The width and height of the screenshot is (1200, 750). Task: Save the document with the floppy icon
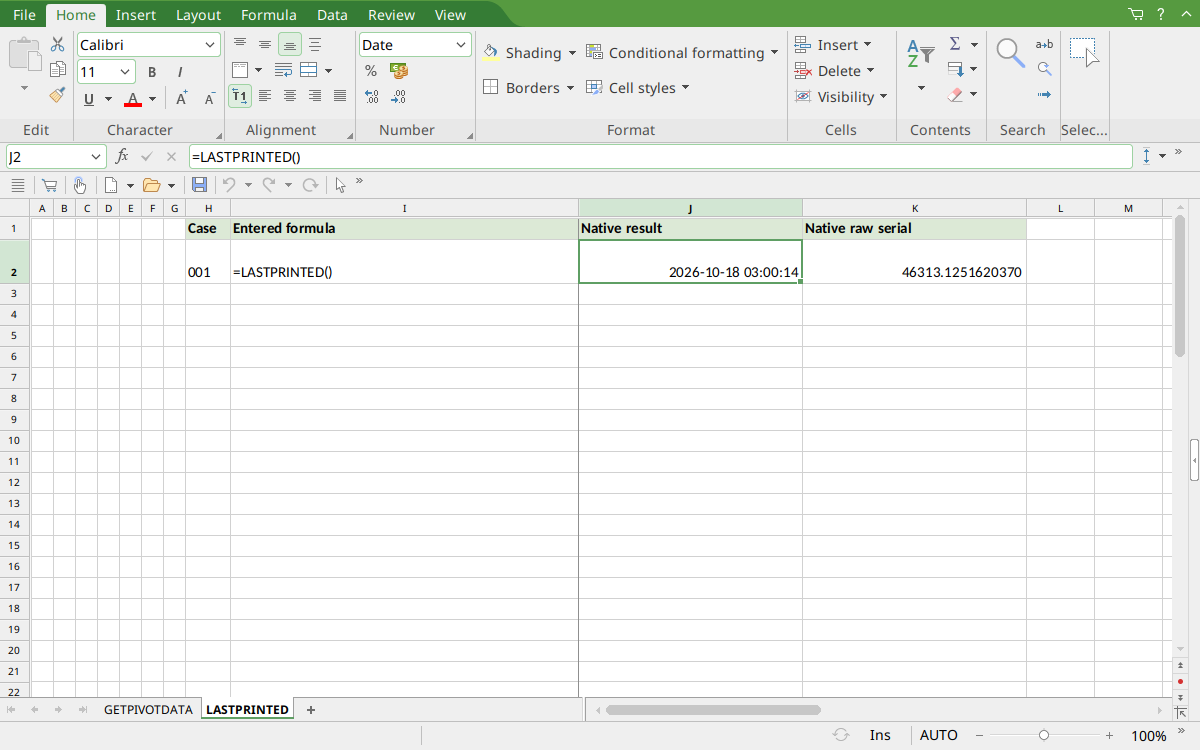(199, 185)
